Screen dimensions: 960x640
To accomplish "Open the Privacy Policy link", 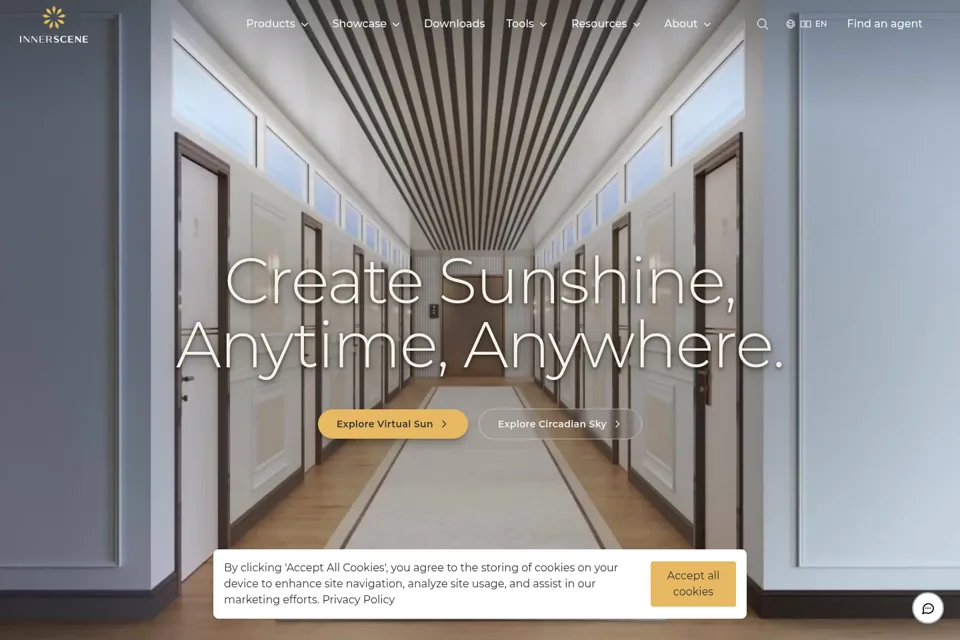I will click(x=358, y=600).
